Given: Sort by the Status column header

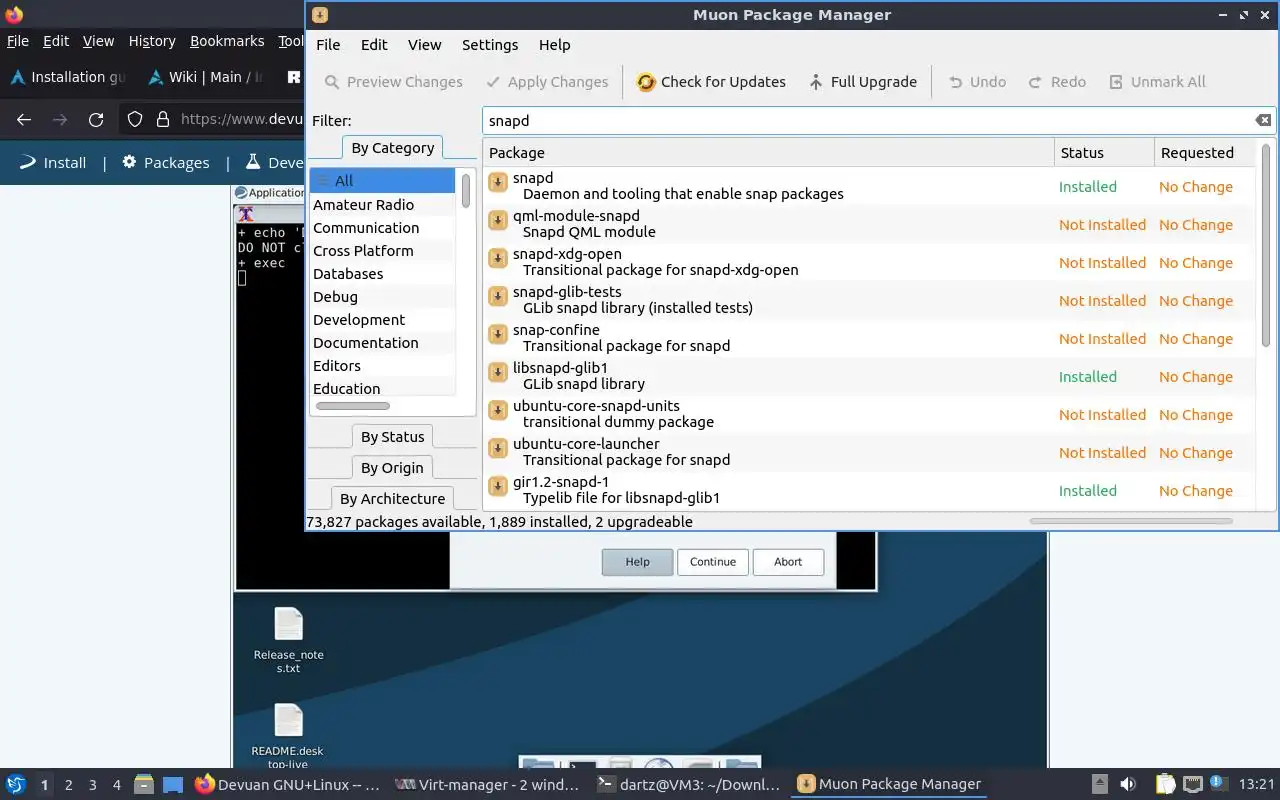Looking at the screenshot, I should coord(1104,153).
